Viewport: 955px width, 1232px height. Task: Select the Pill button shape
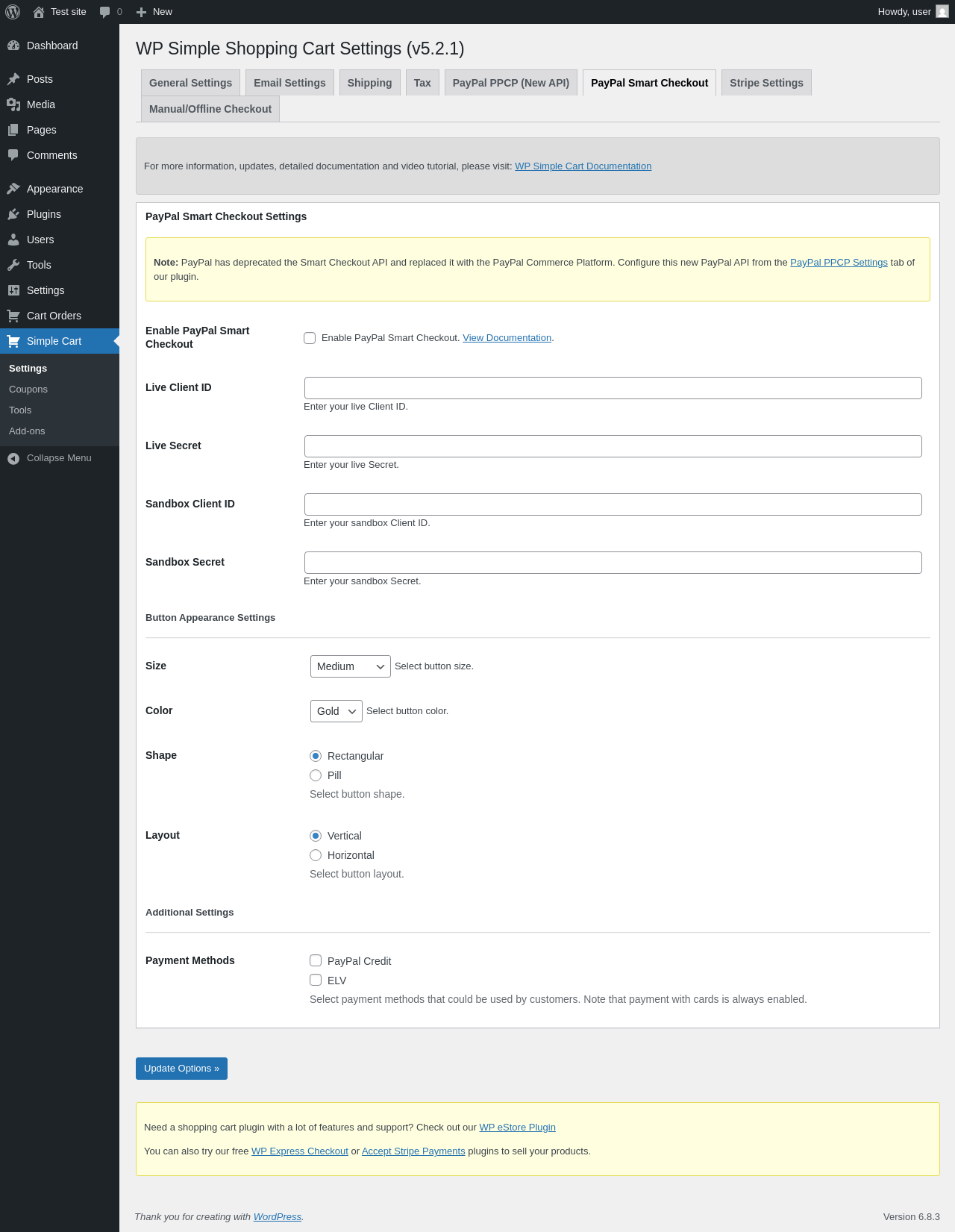pos(316,775)
